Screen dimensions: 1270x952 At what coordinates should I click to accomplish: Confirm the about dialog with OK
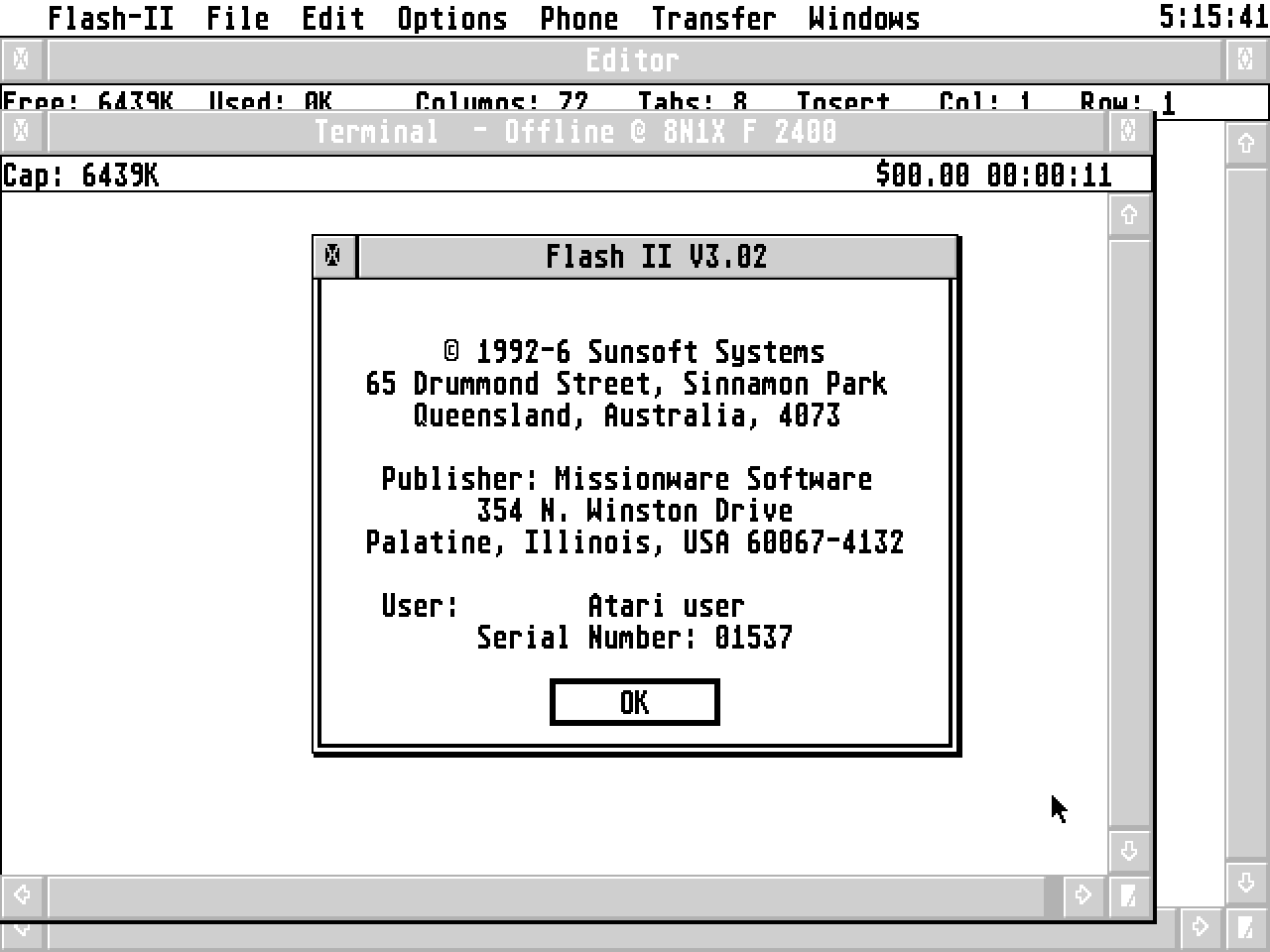coord(635,702)
